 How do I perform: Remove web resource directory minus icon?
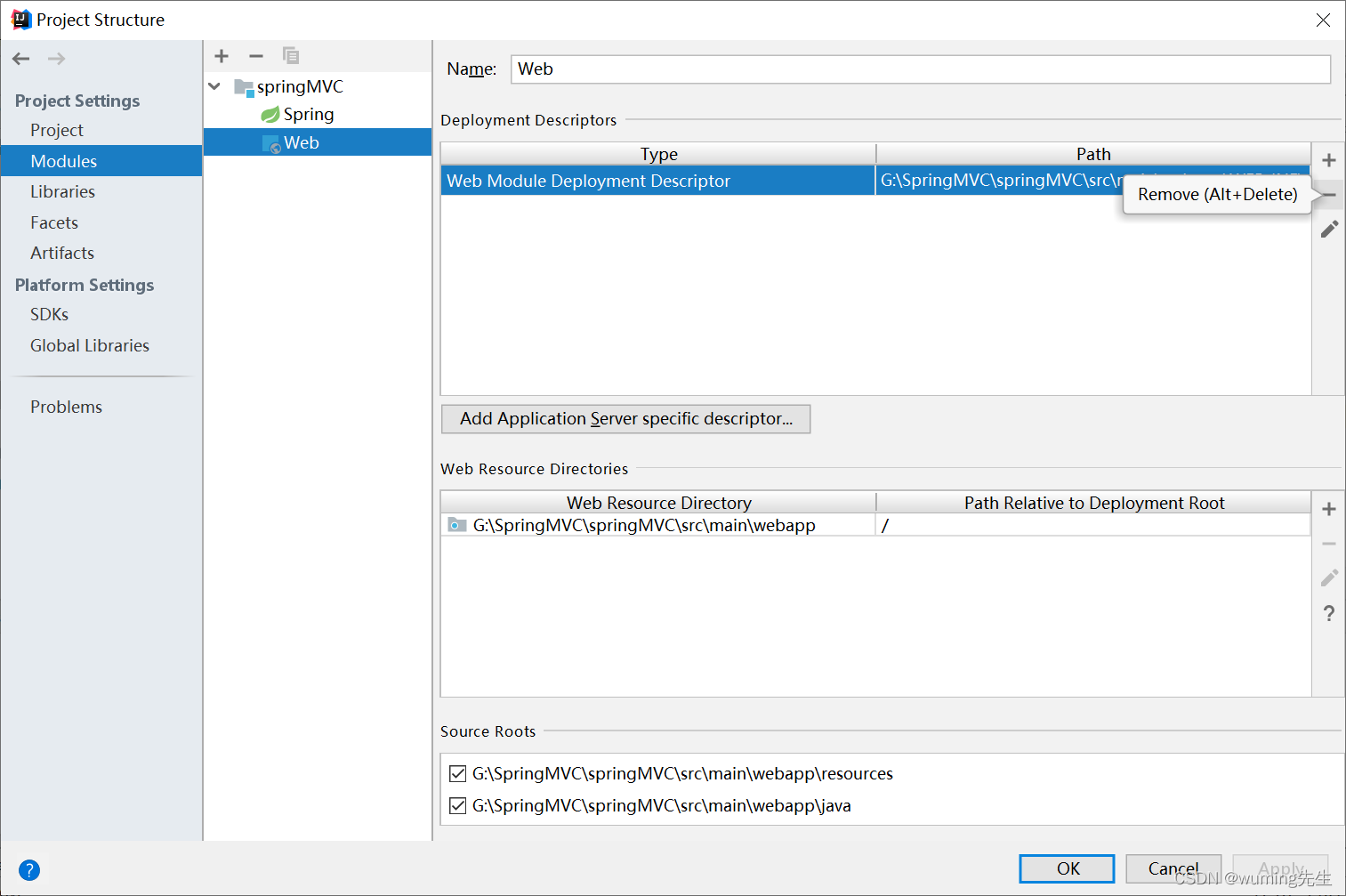1329,544
